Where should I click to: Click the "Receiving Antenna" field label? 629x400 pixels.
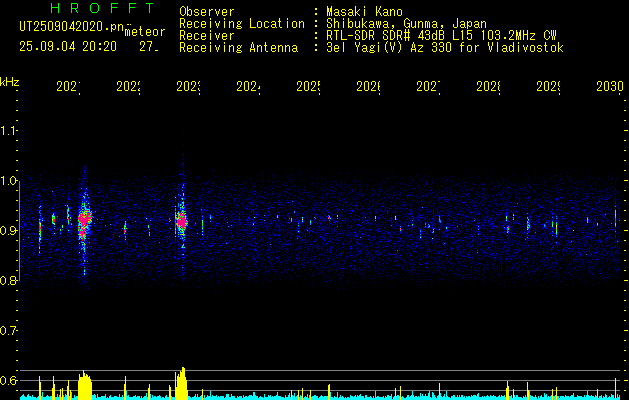click(239, 48)
